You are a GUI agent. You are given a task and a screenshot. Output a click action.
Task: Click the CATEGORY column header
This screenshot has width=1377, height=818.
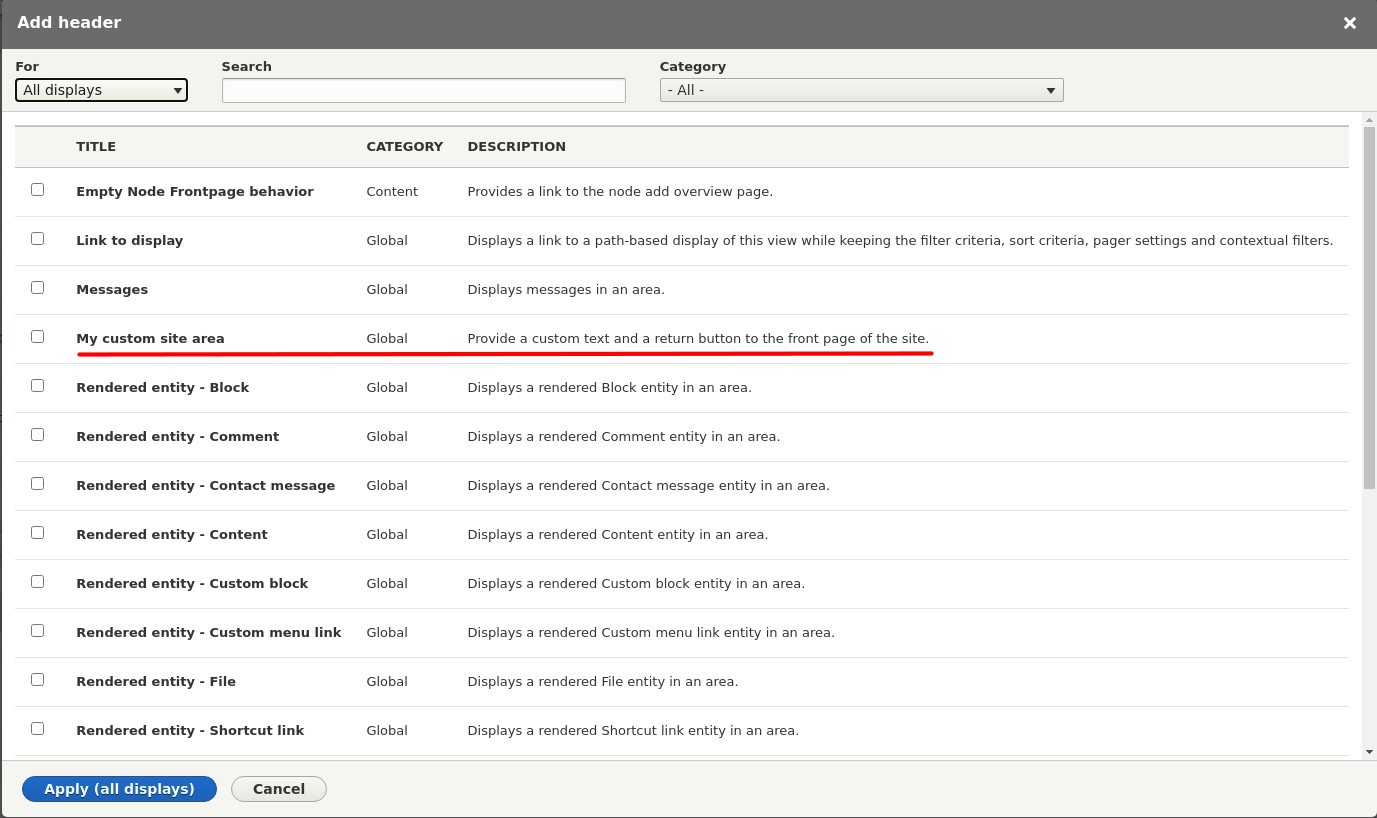405,147
